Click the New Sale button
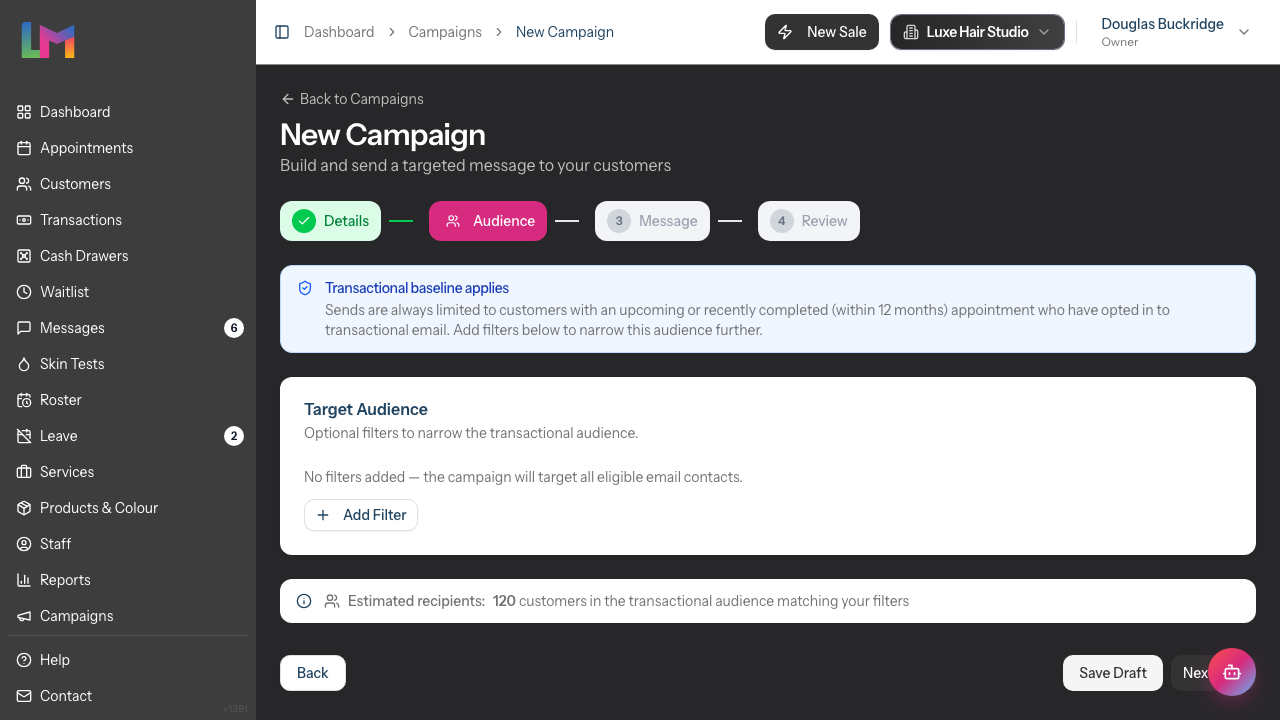This screenshot has height=720, width=1280. click(822, 32)
